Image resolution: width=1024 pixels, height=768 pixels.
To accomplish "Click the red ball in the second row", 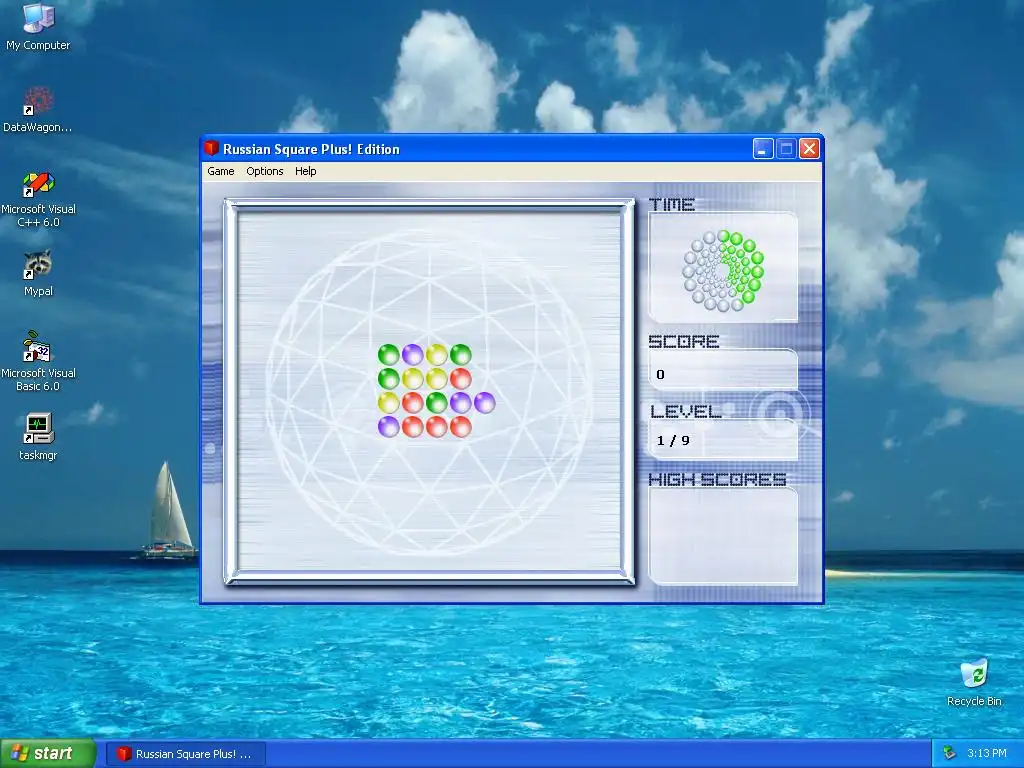I will [x=460, y=379].
